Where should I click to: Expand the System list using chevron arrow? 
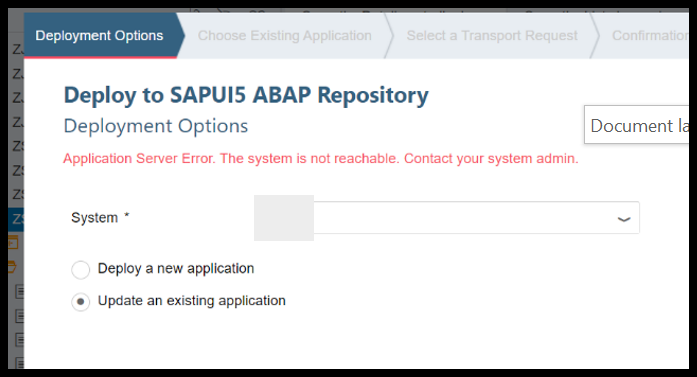[x=624, y=219]
